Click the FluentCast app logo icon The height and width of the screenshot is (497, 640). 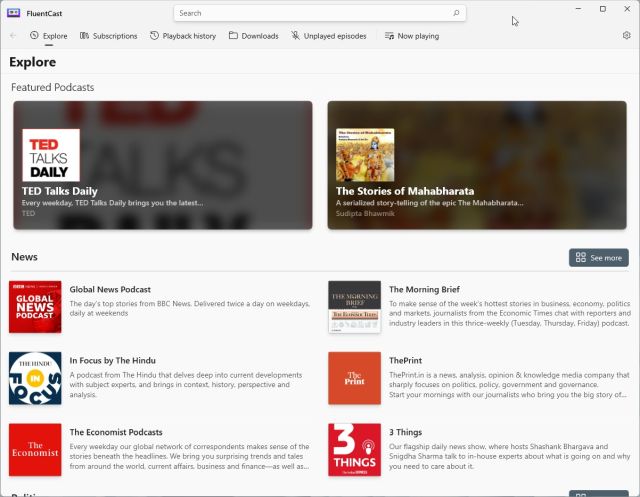[13, 13]
